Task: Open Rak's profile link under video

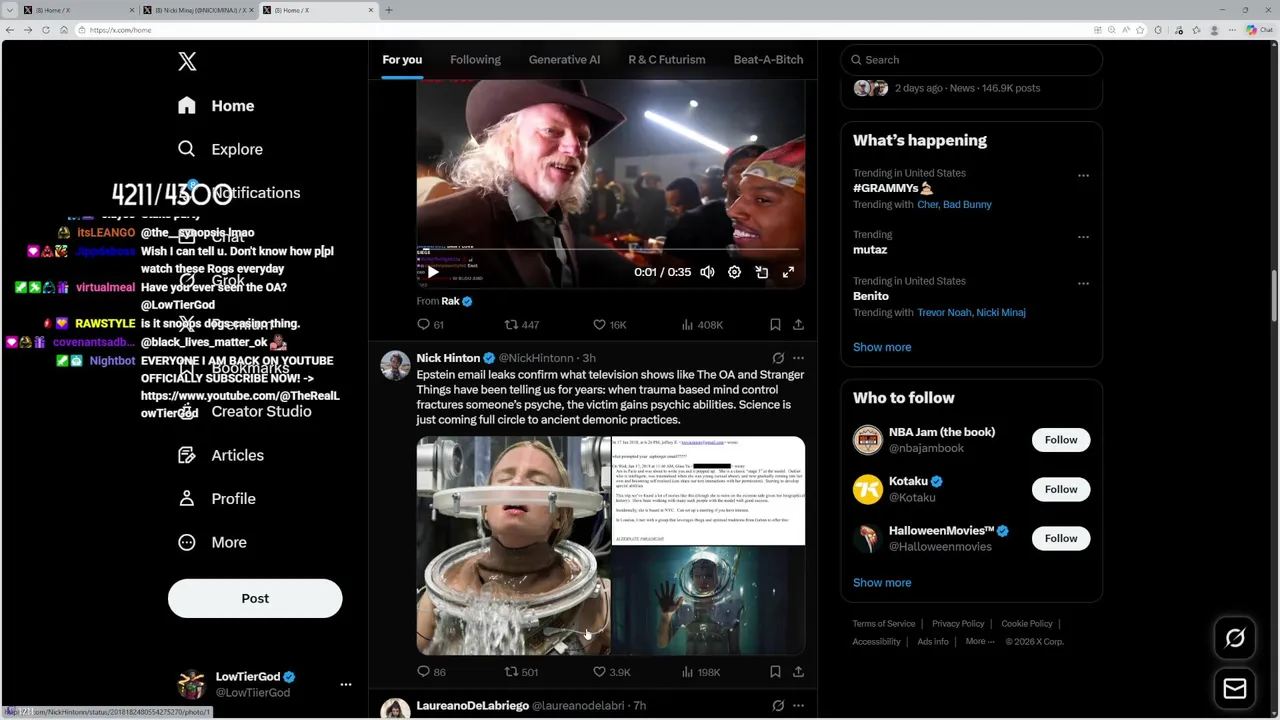Action: (x=450, y=301)
